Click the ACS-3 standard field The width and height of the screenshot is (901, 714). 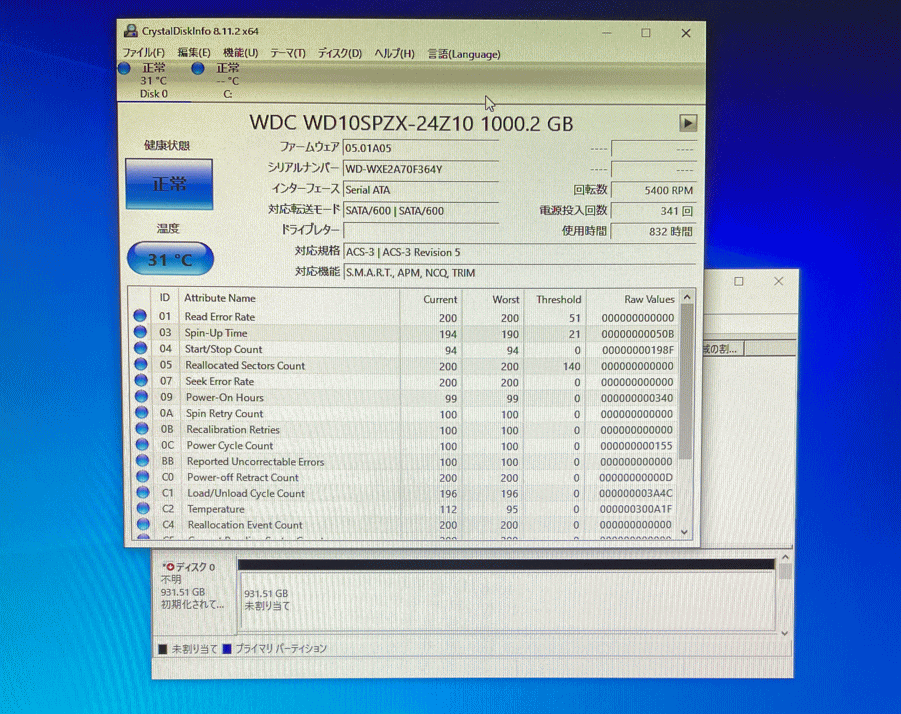519,252
